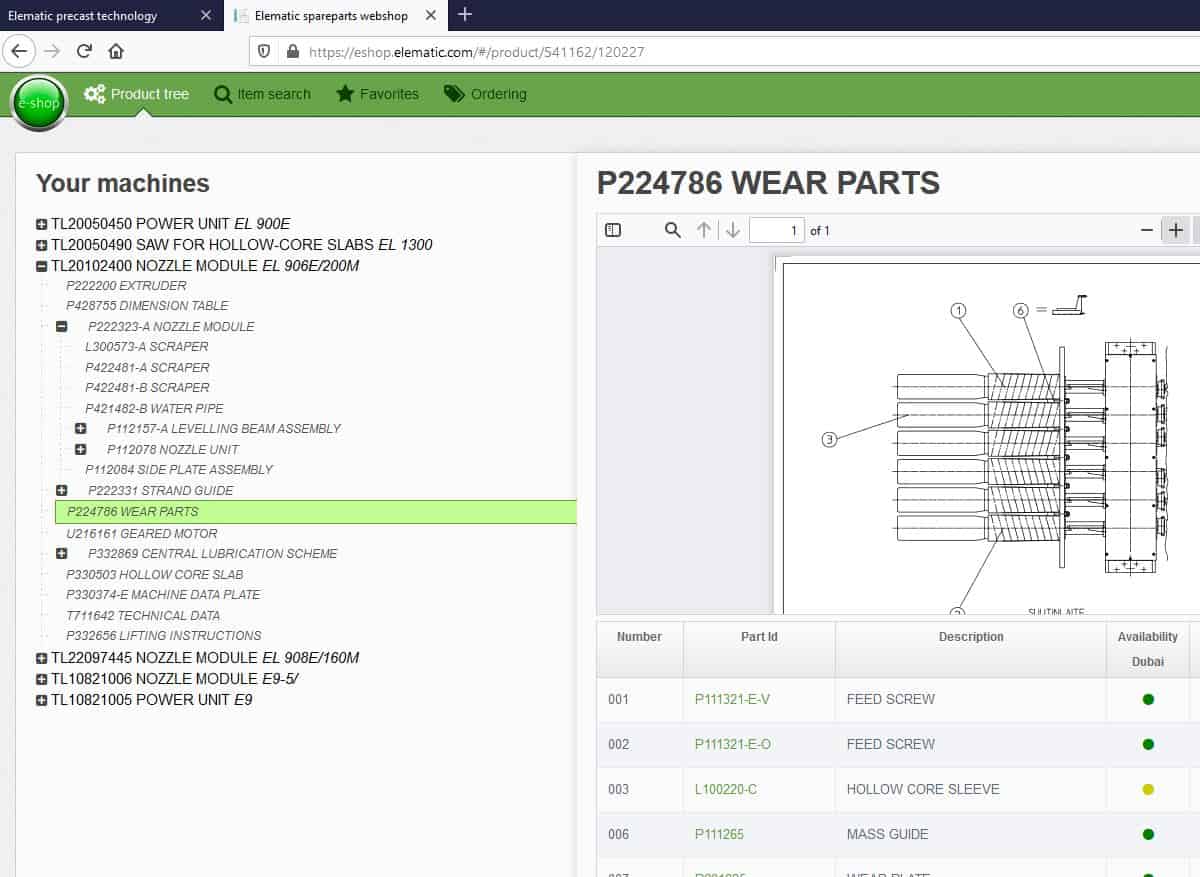Click the browser back arrow
Viewport: 1200px width, 877px height.
[20, 51]
